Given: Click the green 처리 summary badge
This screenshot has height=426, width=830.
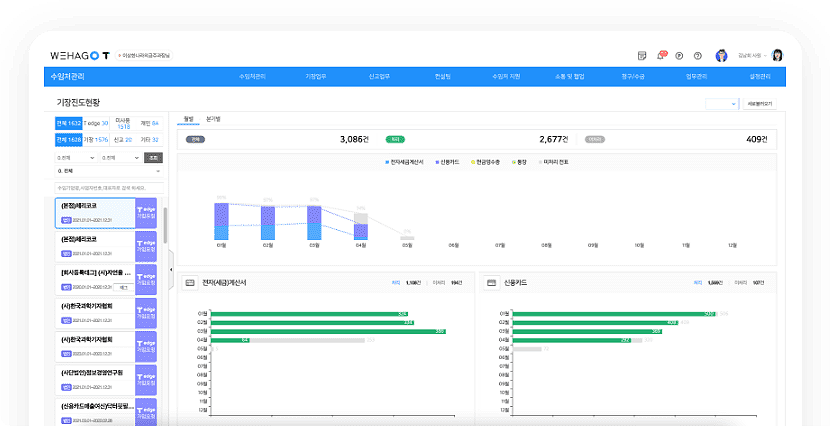Looking at the screenshot, I should (x=395, y=140).
